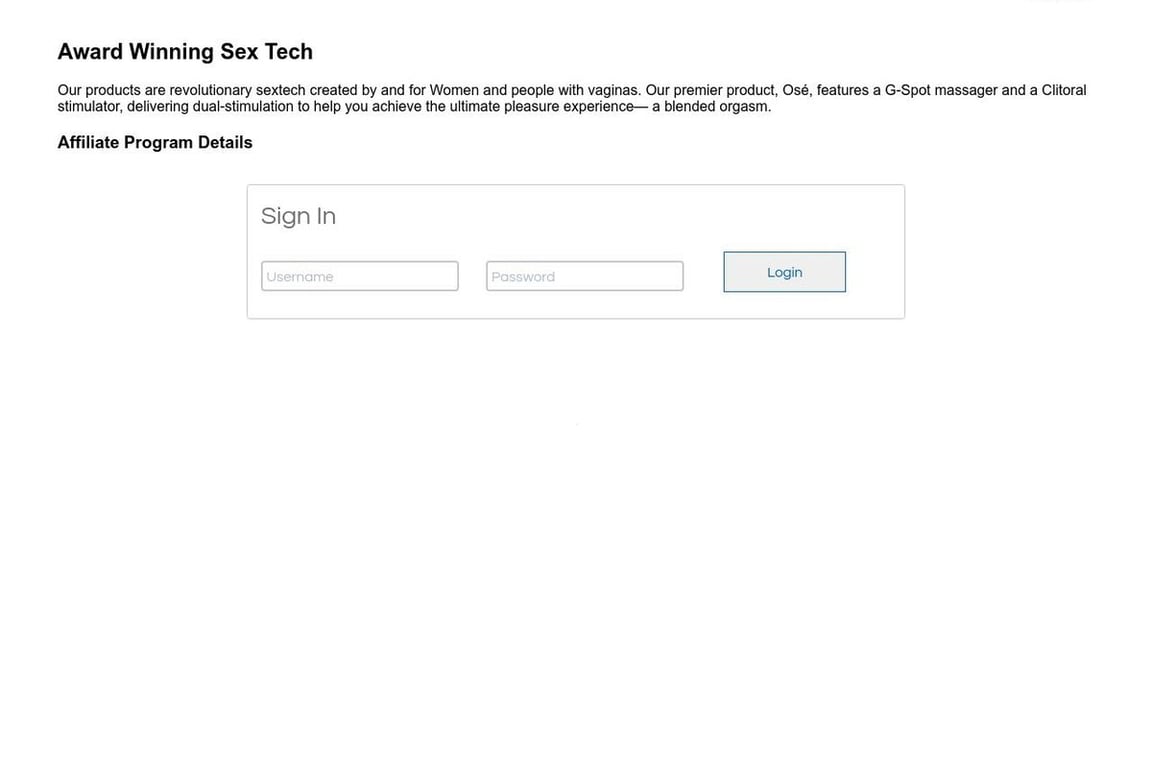Click the word G-Spot in the paragraph
The image size is (1152, 768).
[x=907, y=90]
